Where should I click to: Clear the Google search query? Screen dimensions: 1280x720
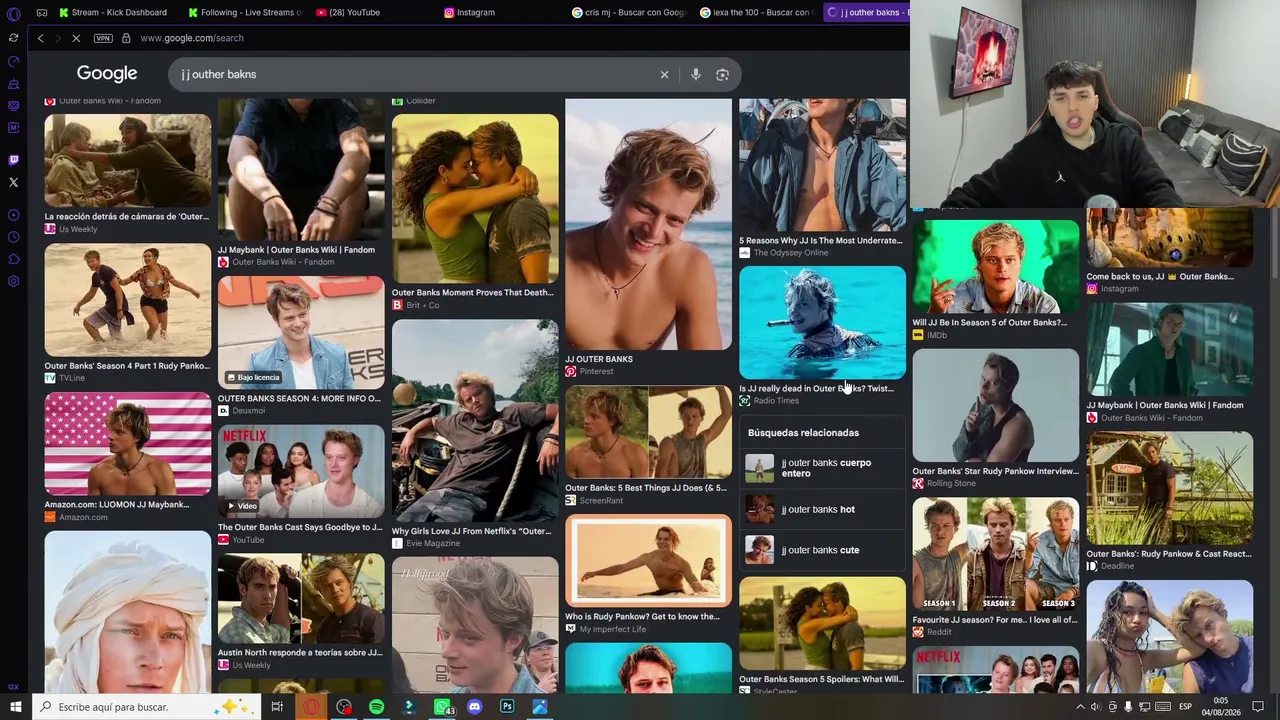click(664, 74)
